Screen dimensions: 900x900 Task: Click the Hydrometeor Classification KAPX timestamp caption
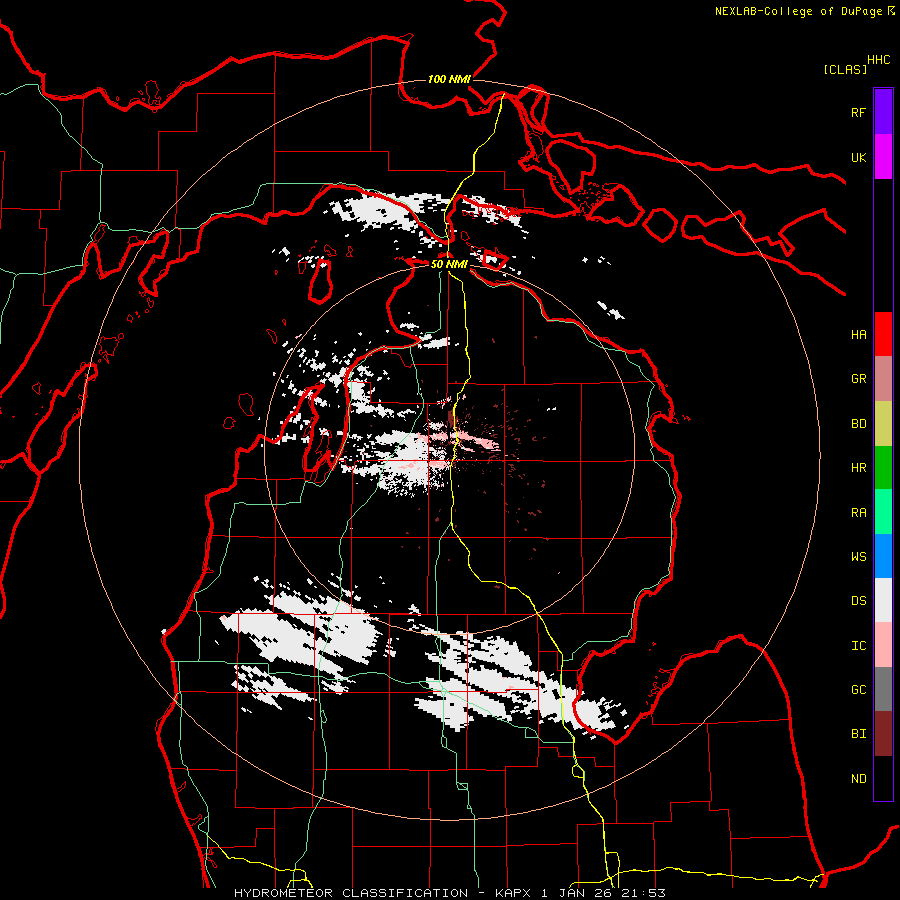(450, 893)
